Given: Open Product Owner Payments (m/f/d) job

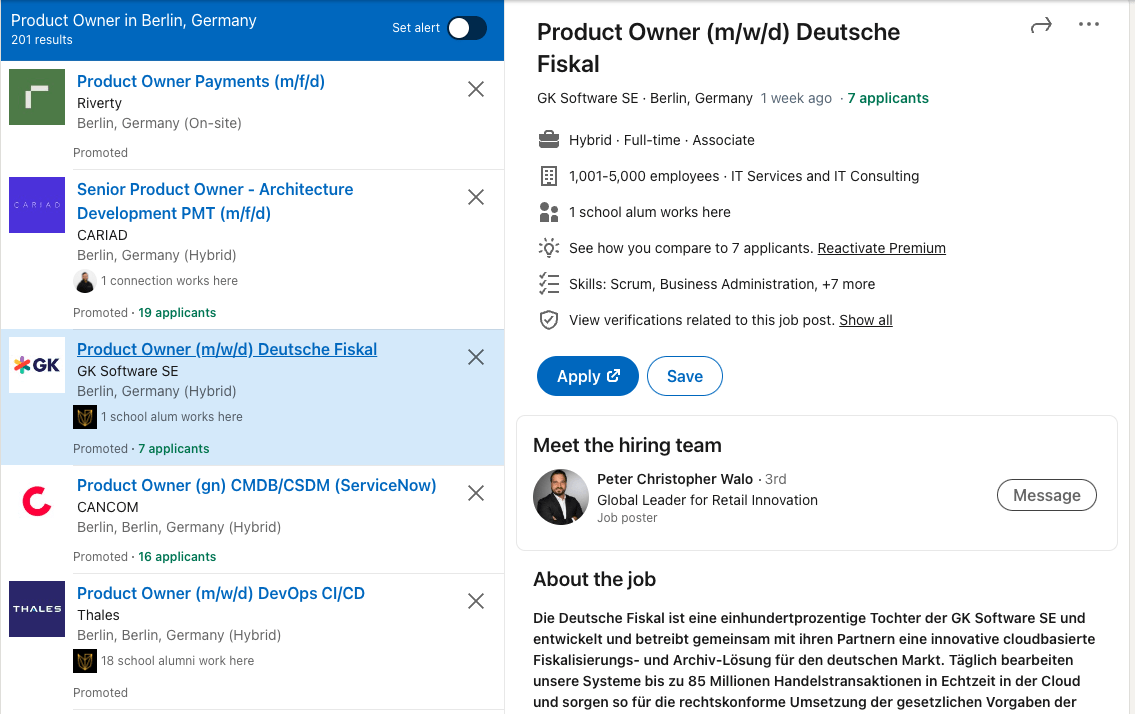Looking at the screenshot, I should click(x=201, y=81).
